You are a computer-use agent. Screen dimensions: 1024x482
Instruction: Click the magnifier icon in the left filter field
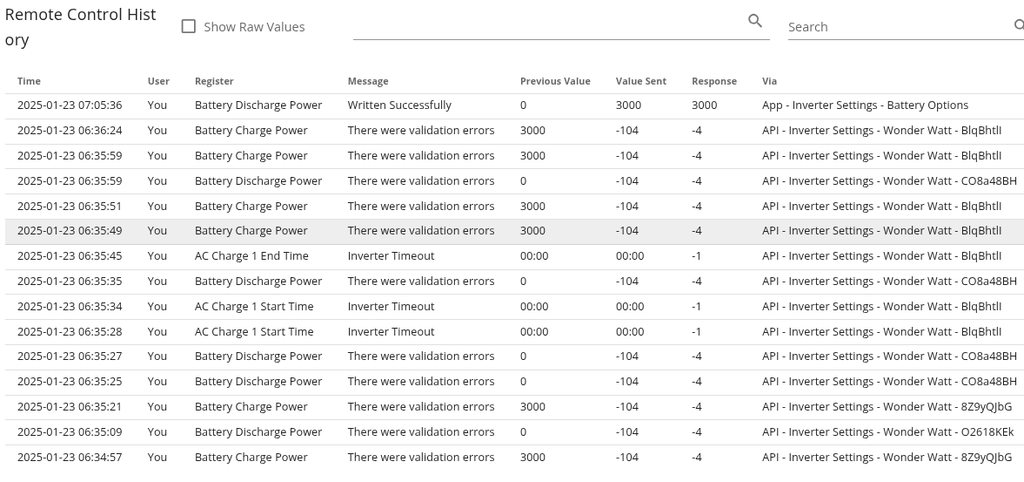755,21
